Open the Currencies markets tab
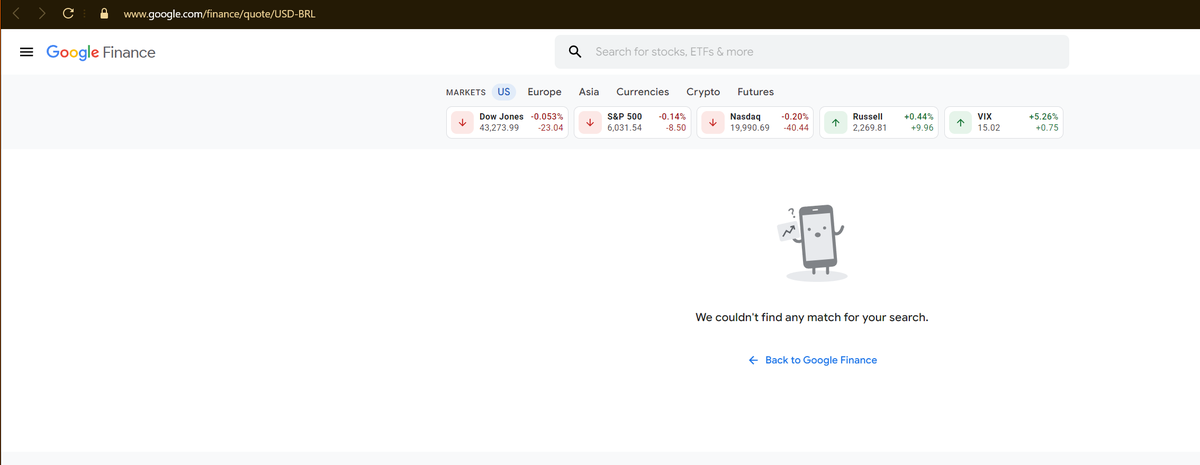This screenshot has height=465, width=1200. [642, 92]
